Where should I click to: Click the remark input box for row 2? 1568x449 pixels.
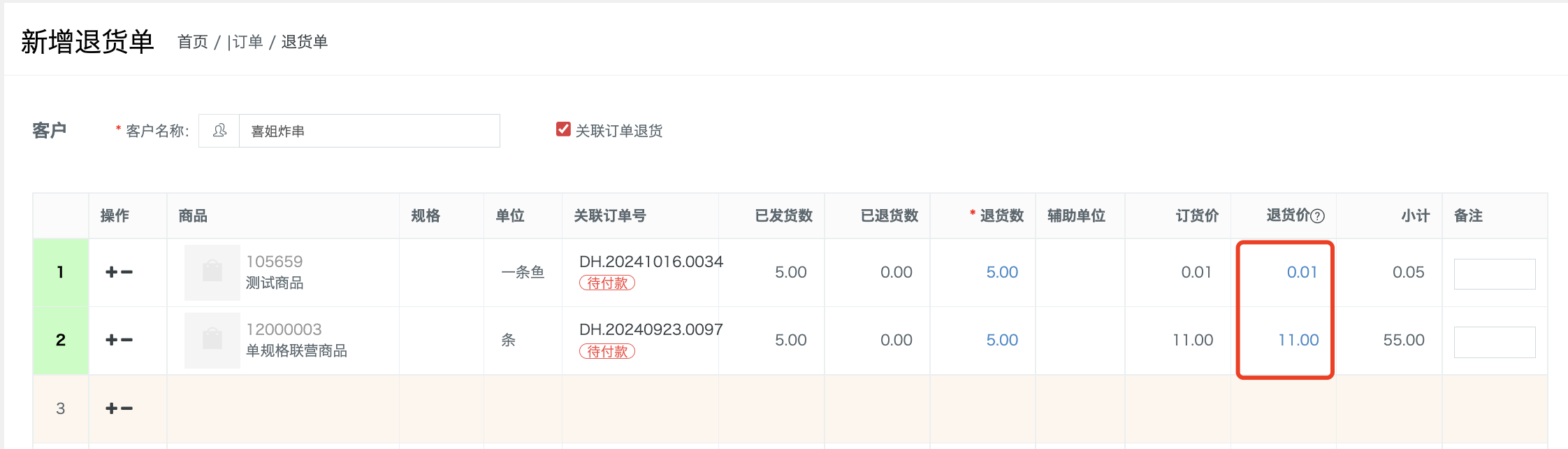(1495, 342)
